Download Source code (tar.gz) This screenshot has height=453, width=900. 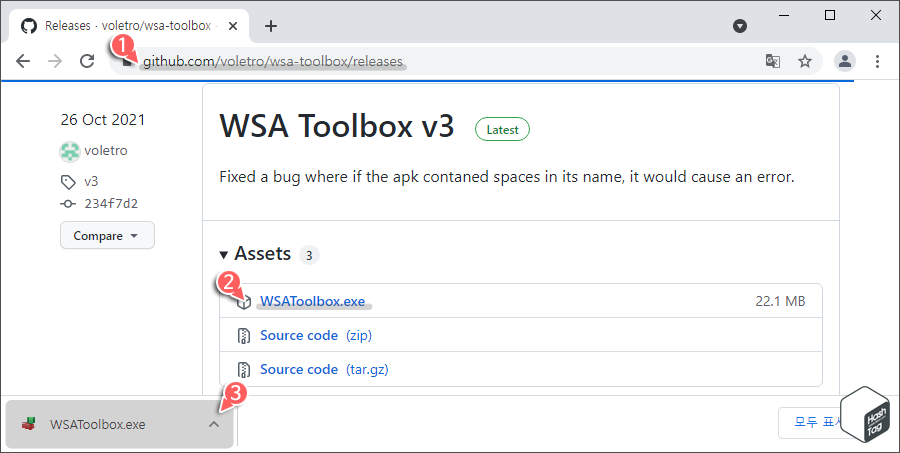click(x=324, y=369)
